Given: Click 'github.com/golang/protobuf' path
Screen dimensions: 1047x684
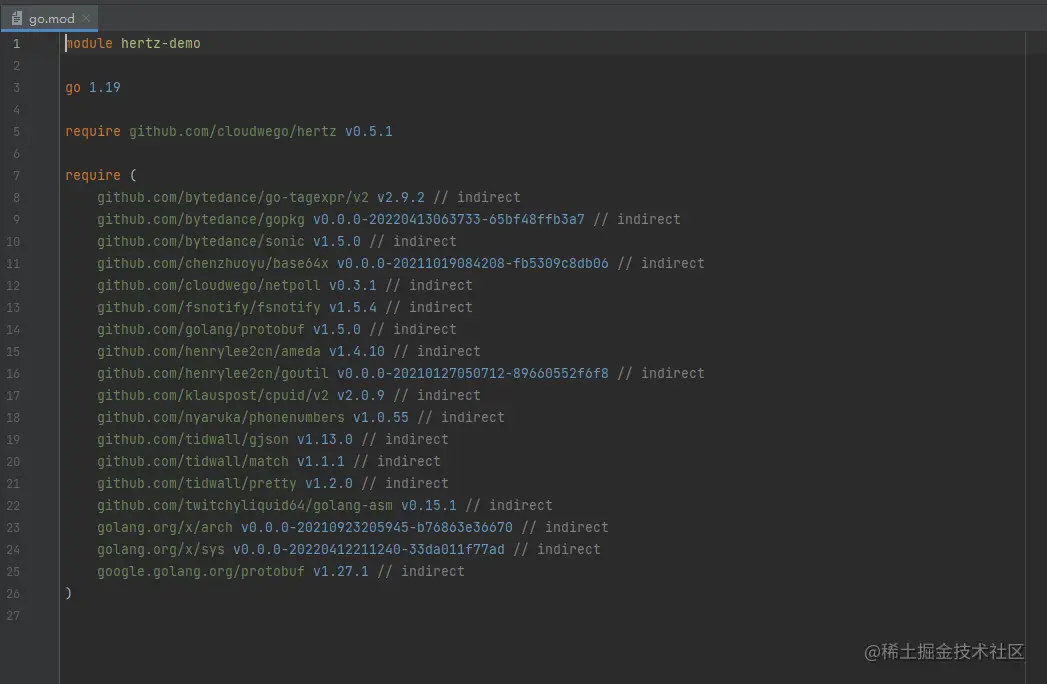Looking at the screenshot, I should 200,330.
